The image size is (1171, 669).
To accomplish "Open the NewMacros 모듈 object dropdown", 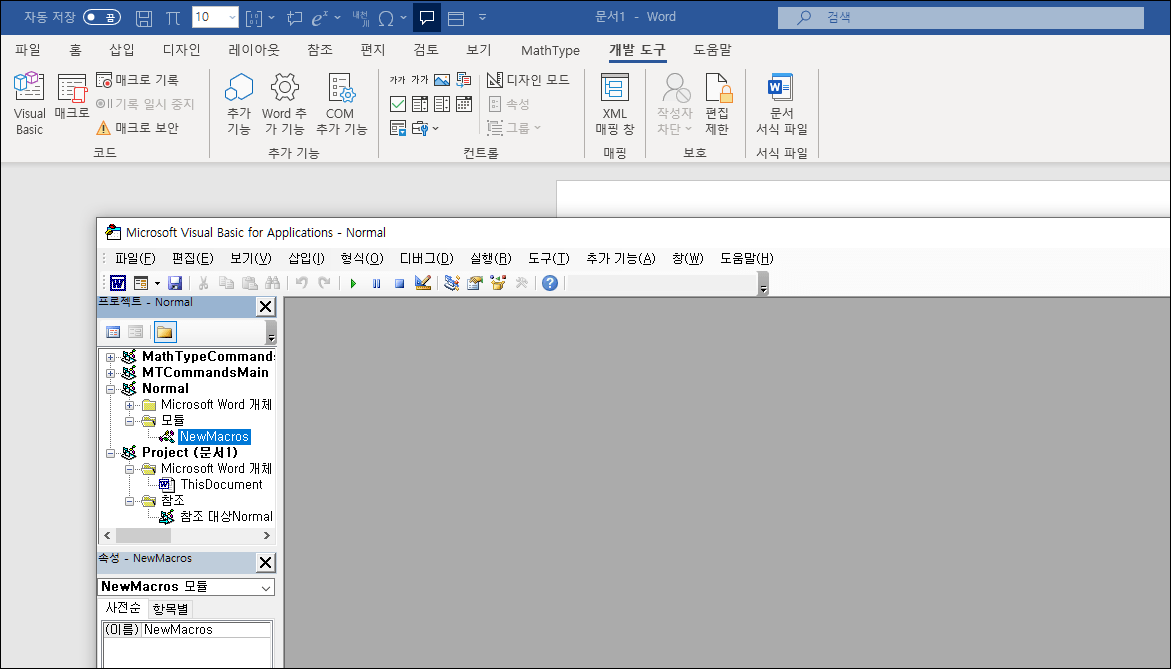I will click(266, 588).
